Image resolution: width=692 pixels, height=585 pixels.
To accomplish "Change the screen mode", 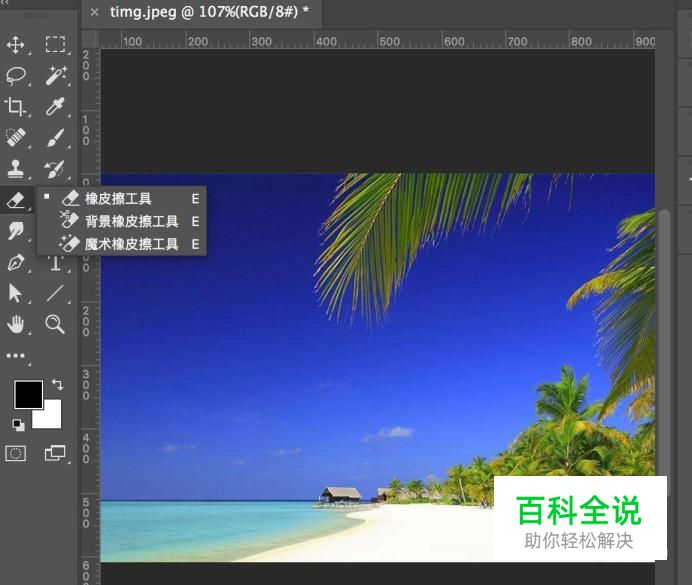I will pyautogui.click(x=55, y=454).
